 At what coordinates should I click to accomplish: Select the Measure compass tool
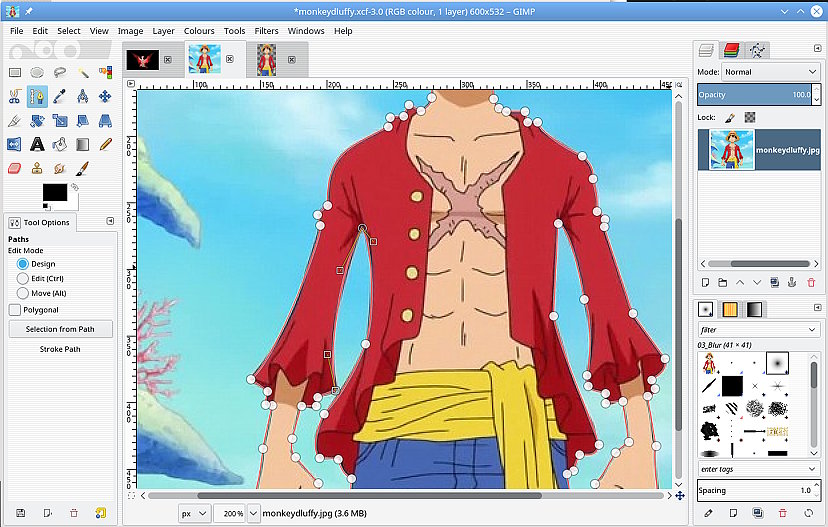[x=83, y=97]
